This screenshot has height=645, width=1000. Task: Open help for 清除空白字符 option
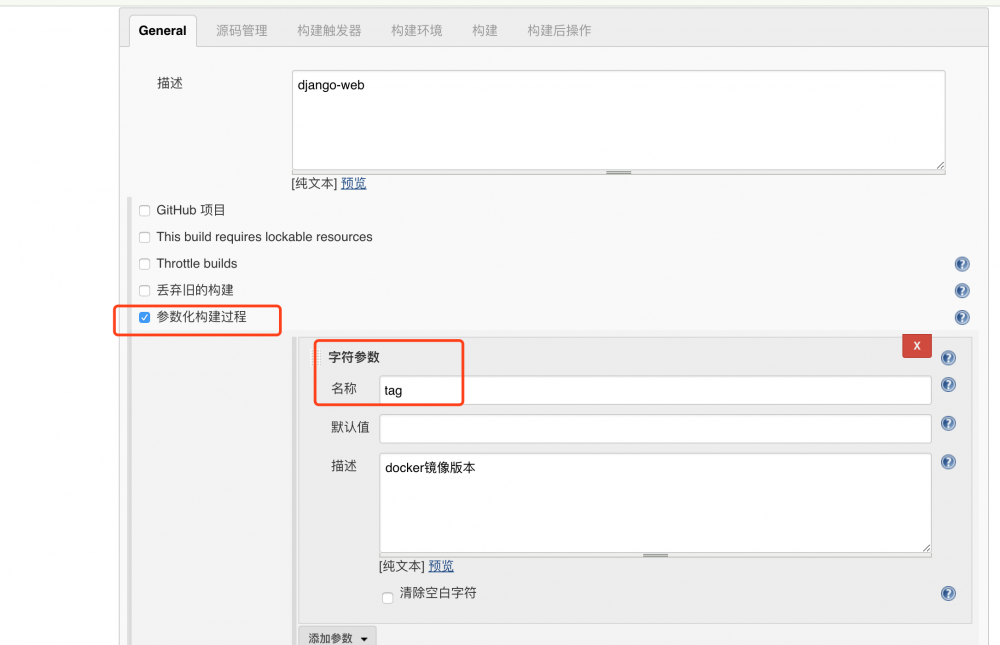[948, 593]
